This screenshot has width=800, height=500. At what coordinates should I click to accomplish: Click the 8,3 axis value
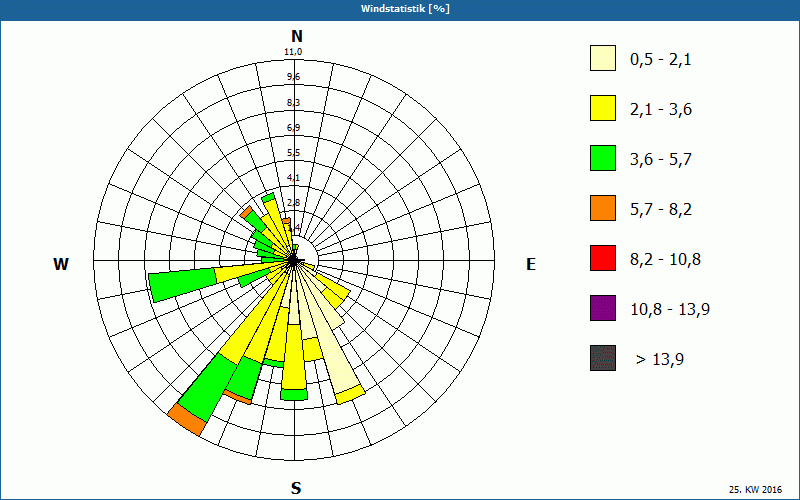pyautogui.click(x=293, y=103)
